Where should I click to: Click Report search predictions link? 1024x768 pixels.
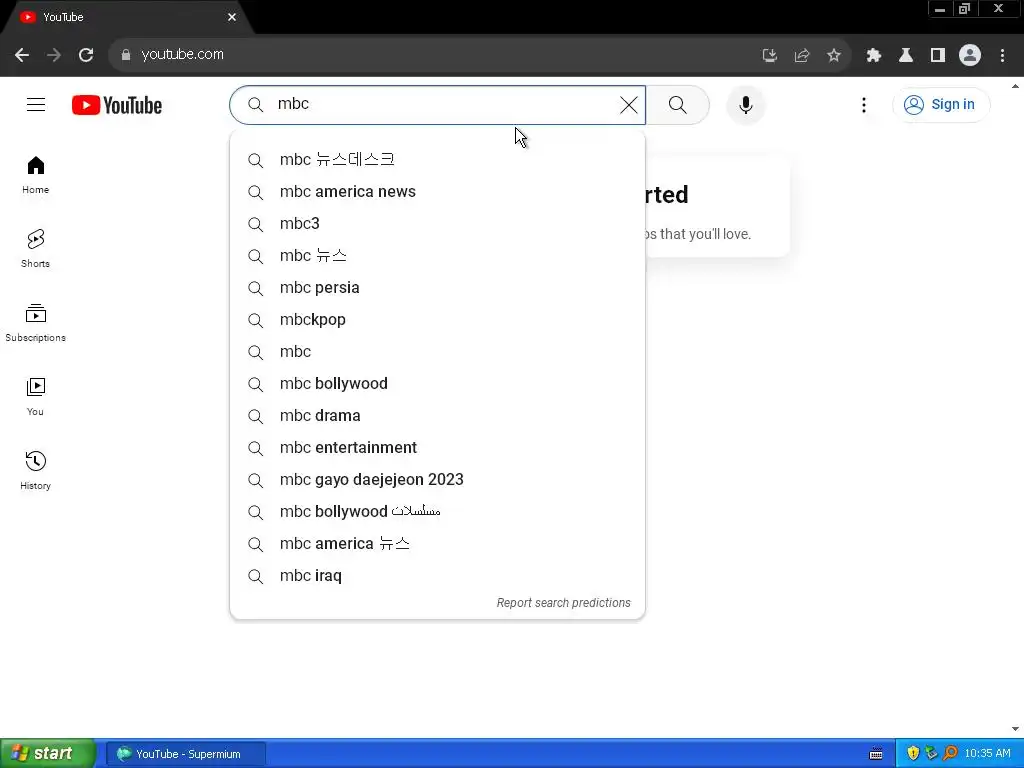pos(564,603)
